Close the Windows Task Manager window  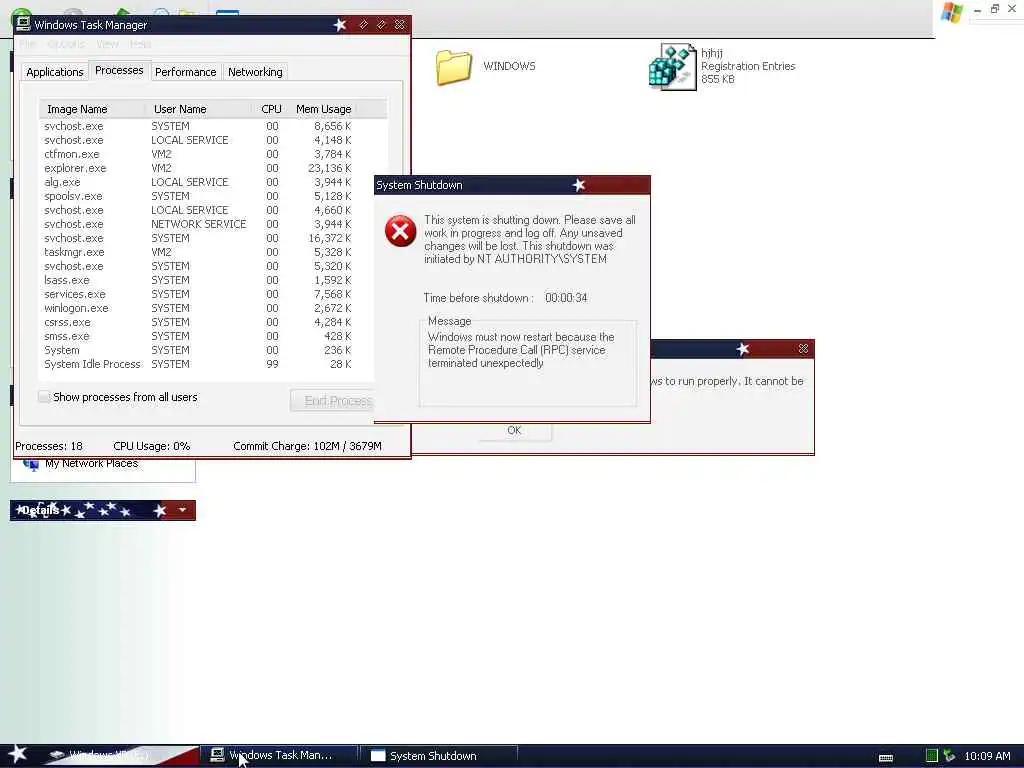click(x=400, y=25)
